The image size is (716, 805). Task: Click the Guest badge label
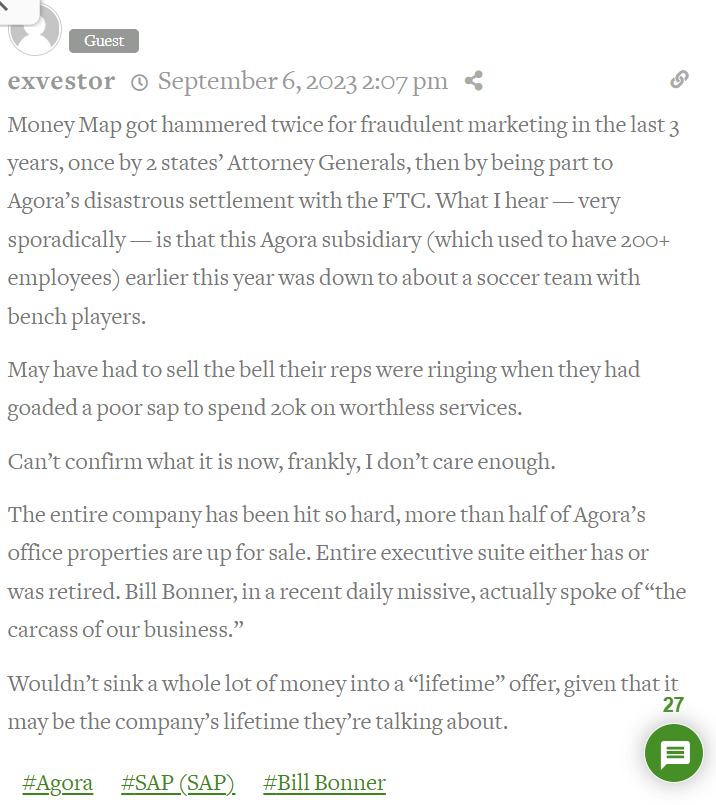point(104,41)
